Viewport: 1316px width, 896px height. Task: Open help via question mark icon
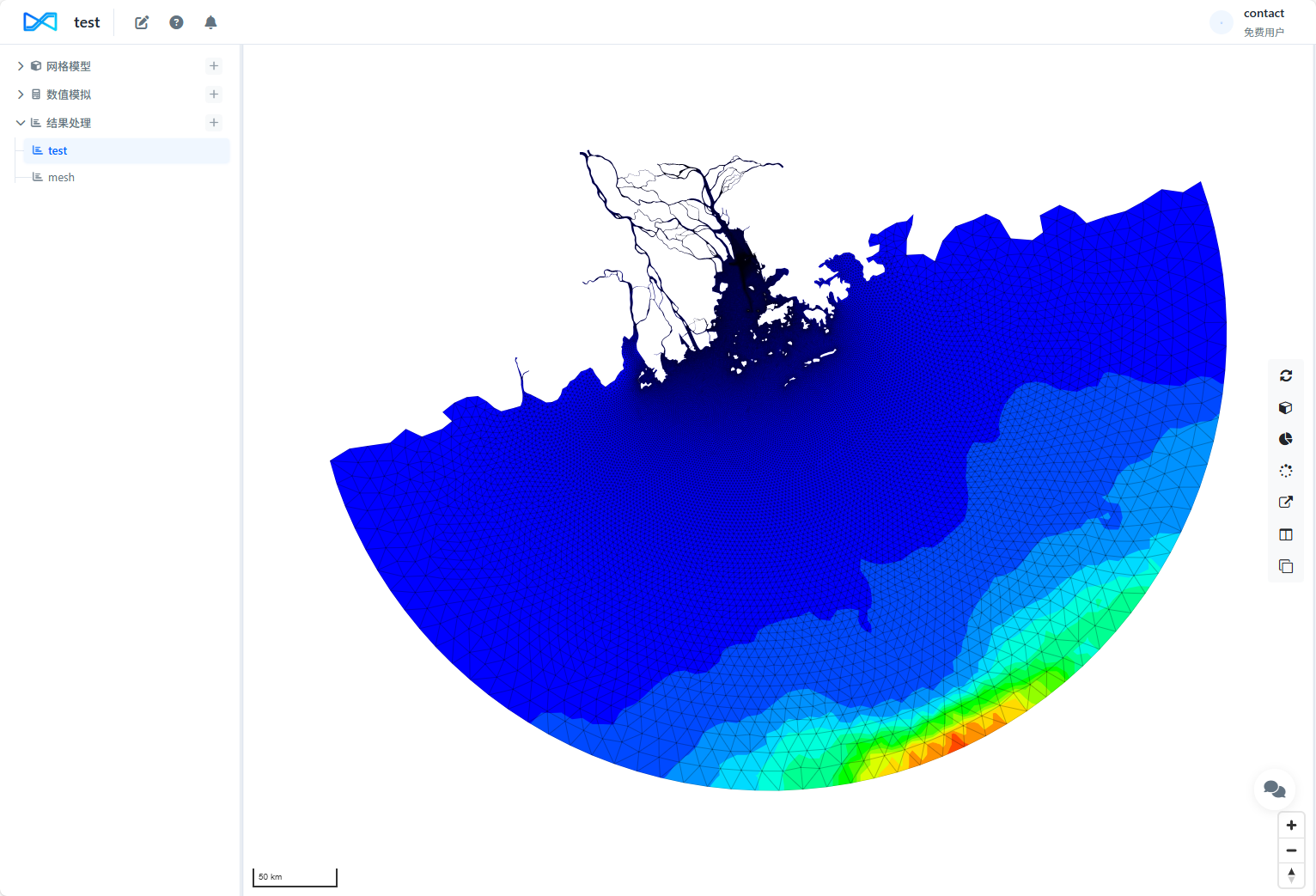coord(176,22)
